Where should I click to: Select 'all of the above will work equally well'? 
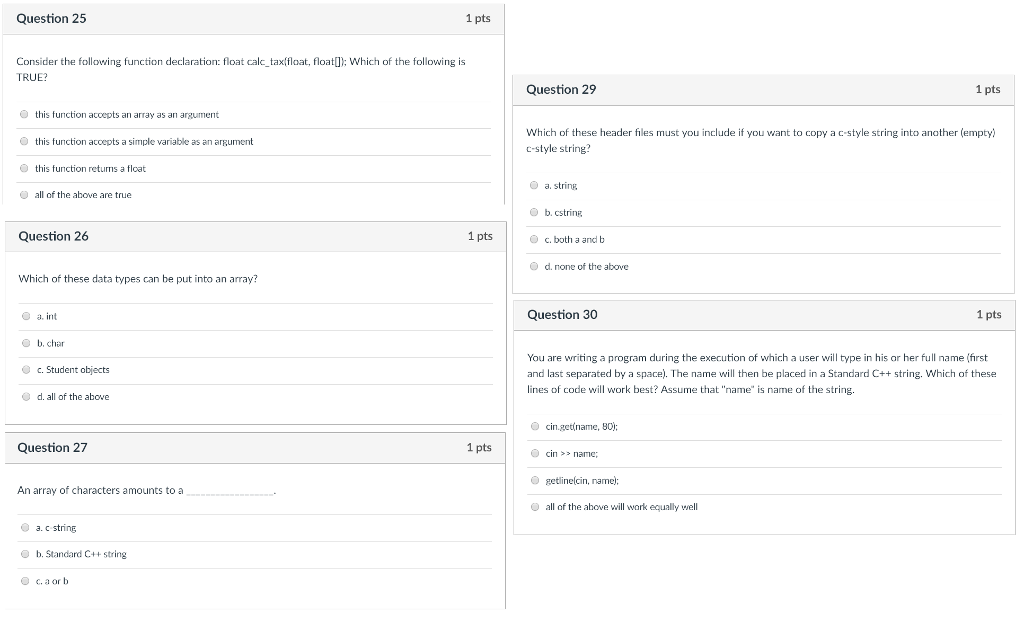coord(536,507)
